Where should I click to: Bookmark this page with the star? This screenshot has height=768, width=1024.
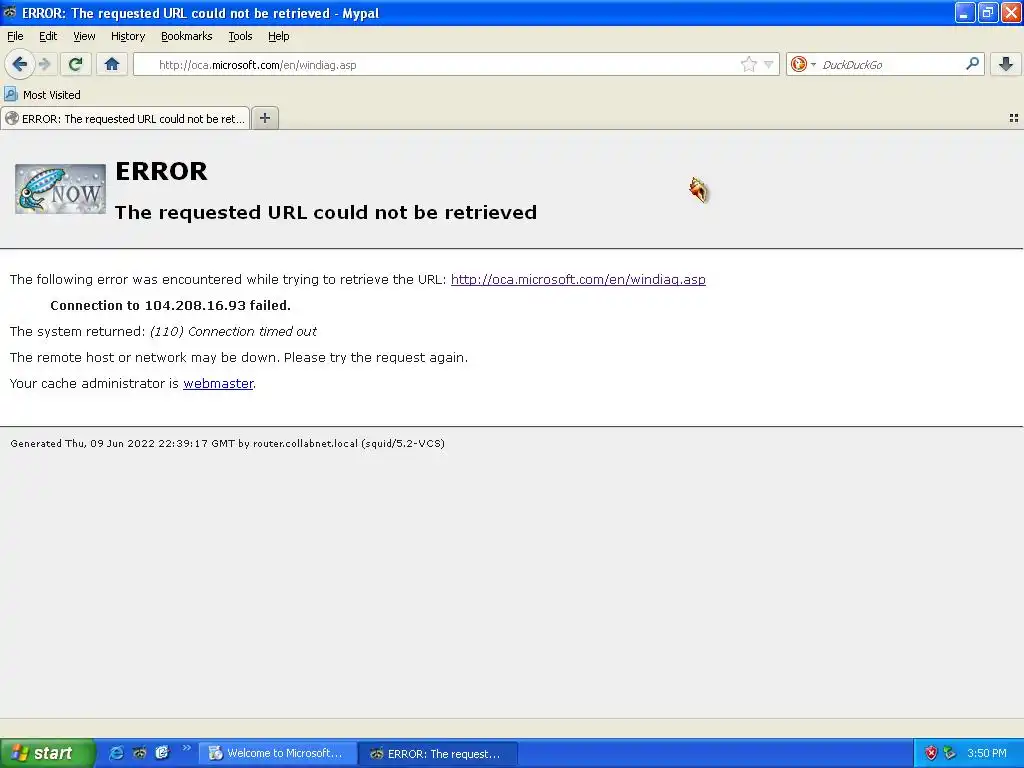click(x=748, y=64)
